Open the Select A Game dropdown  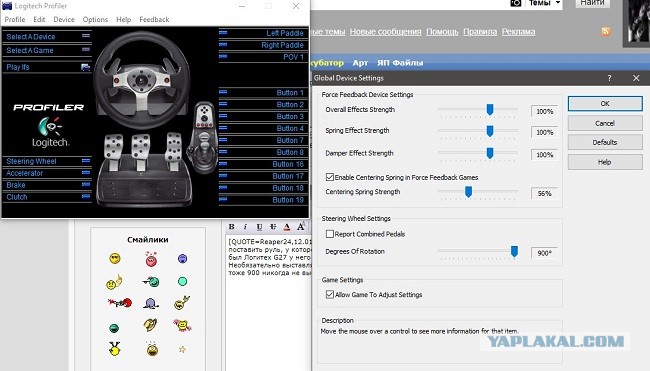point(47,50)
